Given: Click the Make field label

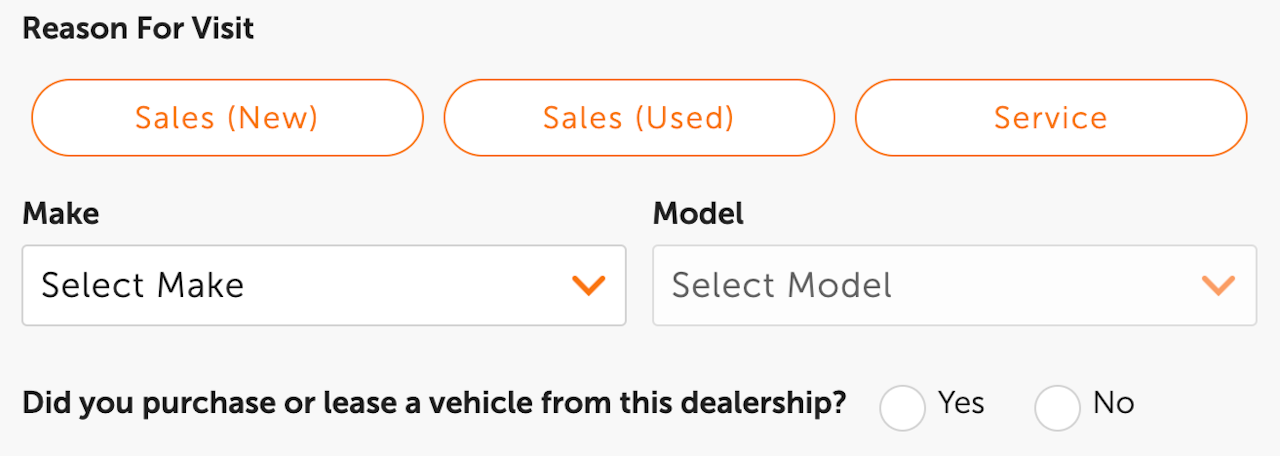Looking at the screenshot, I should coord(60,213).
